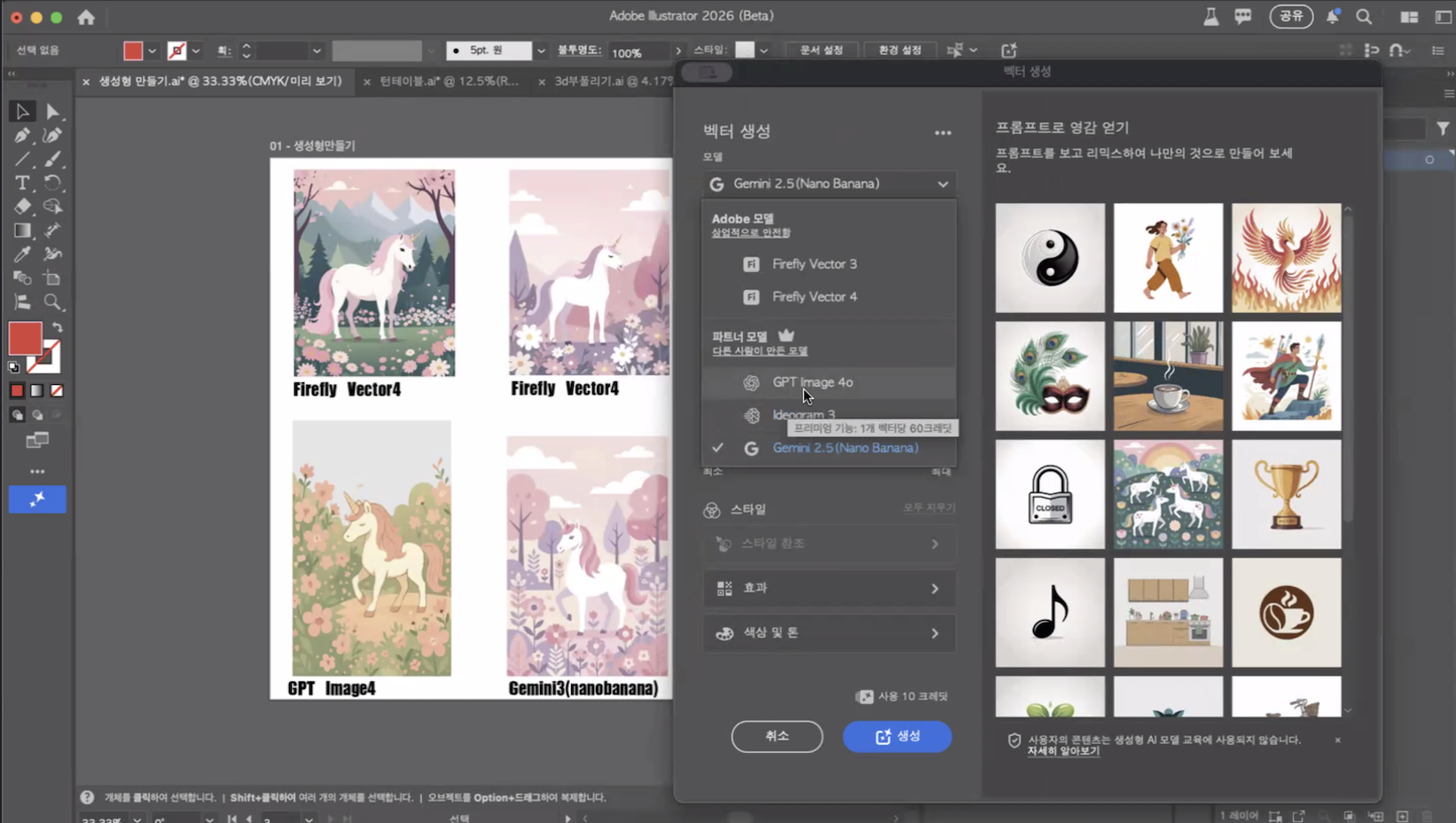This screenshot has width=1456, height=823.
Task: Open the model dropdown Gemini 2.5 (Nano Banana)
Action: pyautogui.click(x=830, y=184)
